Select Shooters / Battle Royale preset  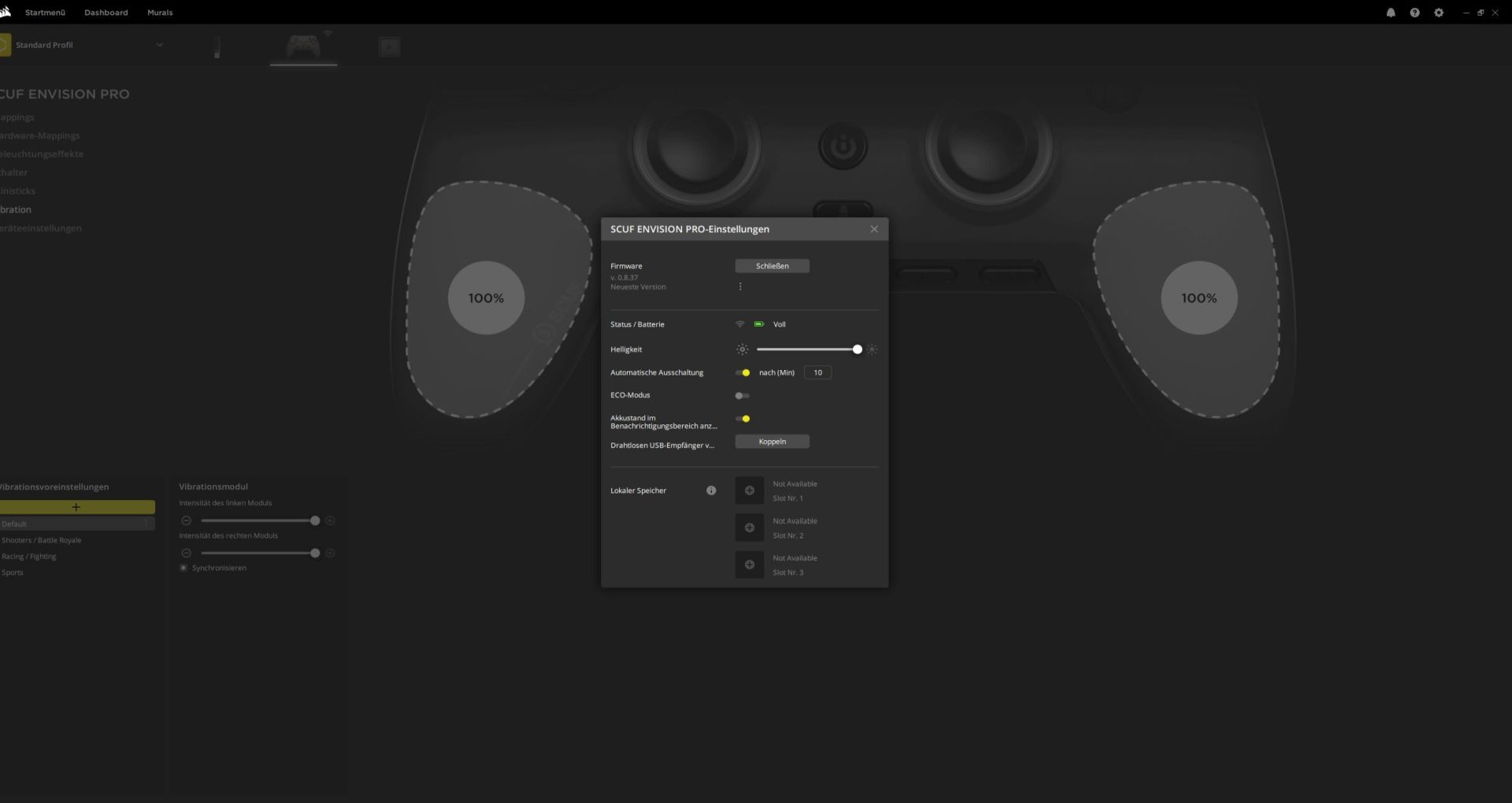tap(42, 540)
